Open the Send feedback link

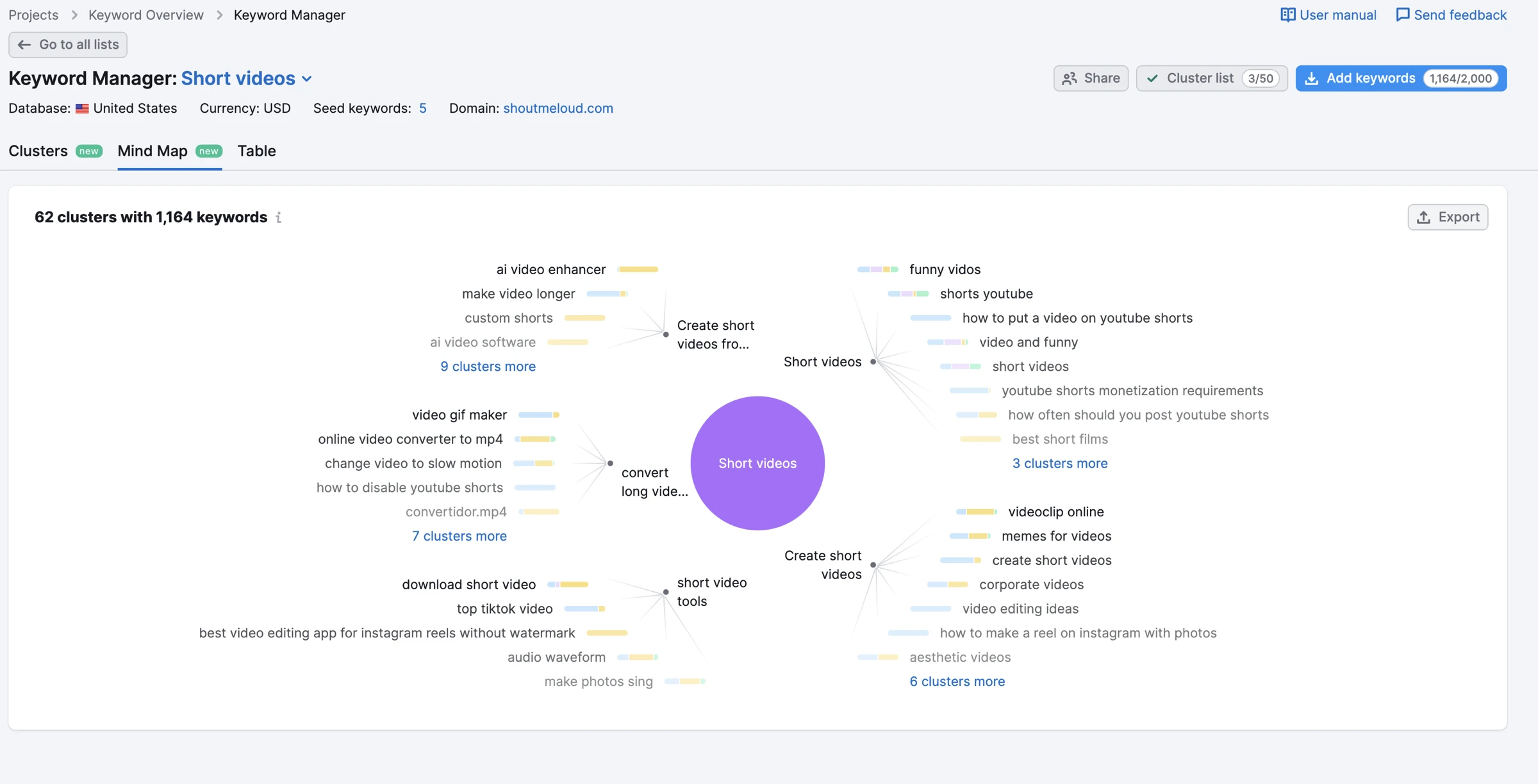coord(1451,15)
